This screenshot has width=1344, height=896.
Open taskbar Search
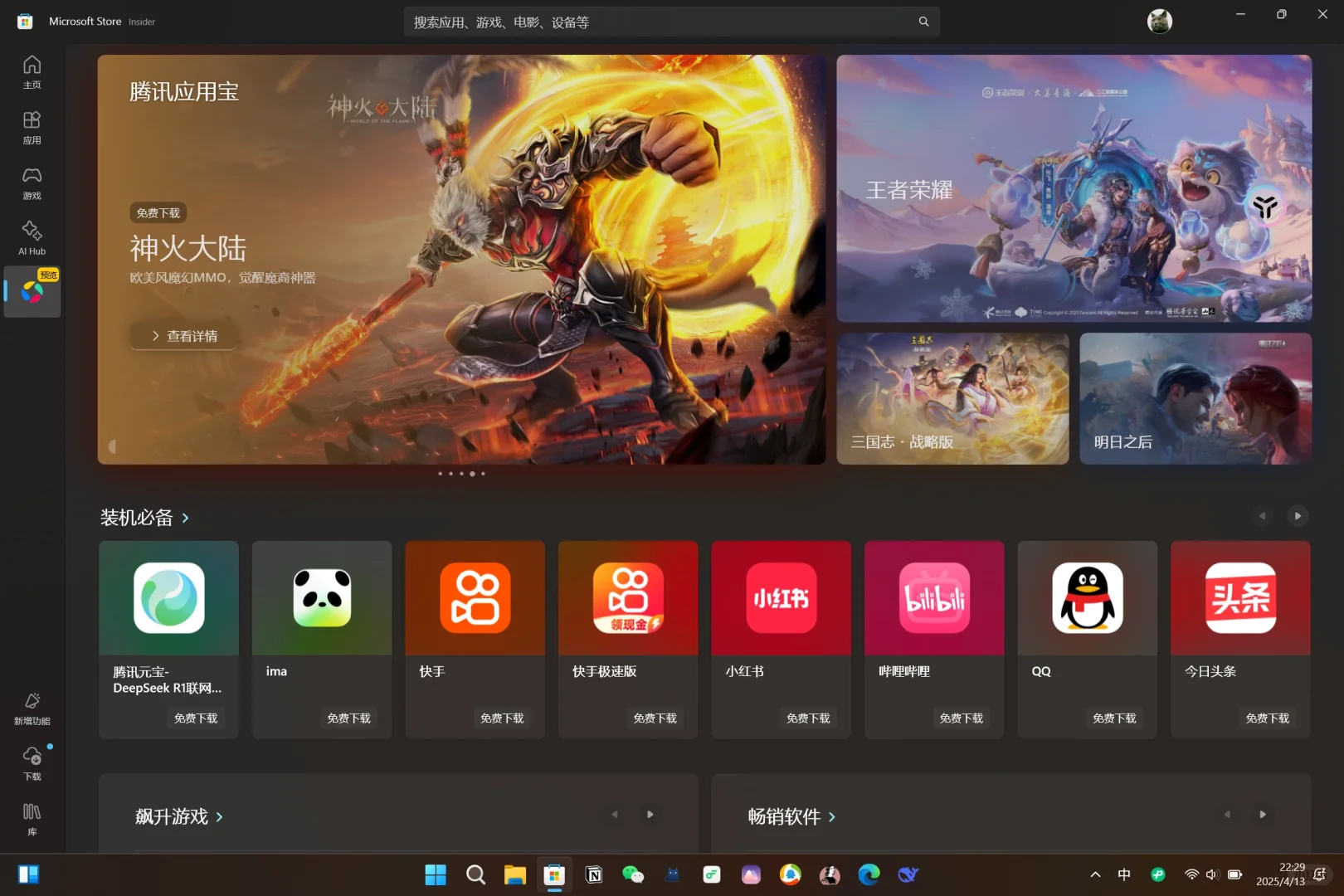pos(475,874)
